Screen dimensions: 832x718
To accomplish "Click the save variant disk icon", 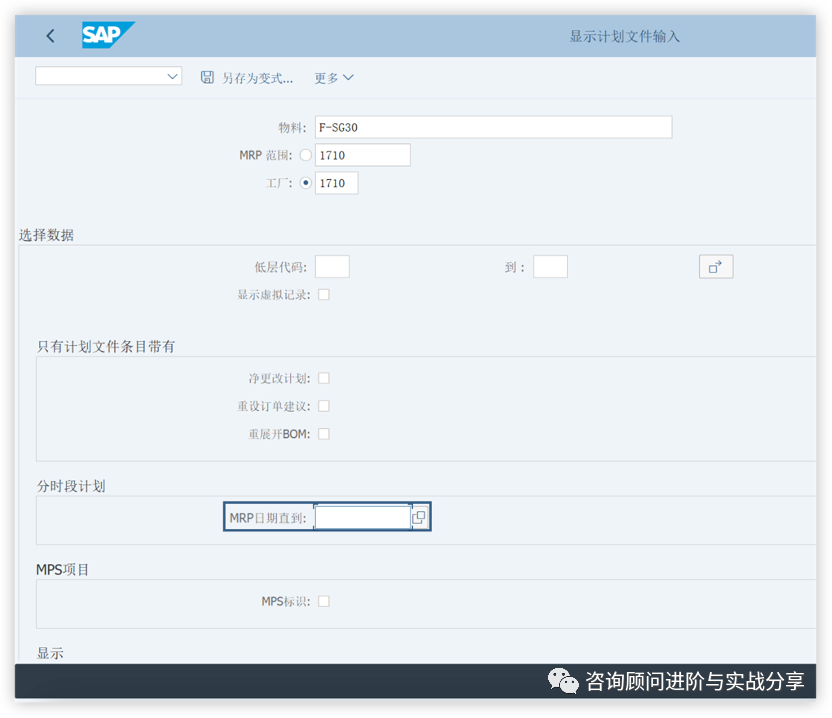I will (208, 76).
